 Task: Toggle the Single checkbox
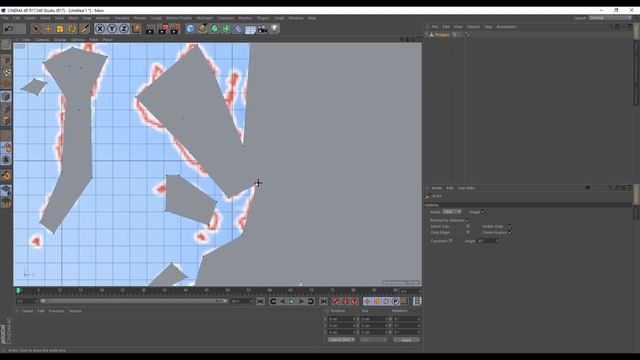tap(483, 212)
